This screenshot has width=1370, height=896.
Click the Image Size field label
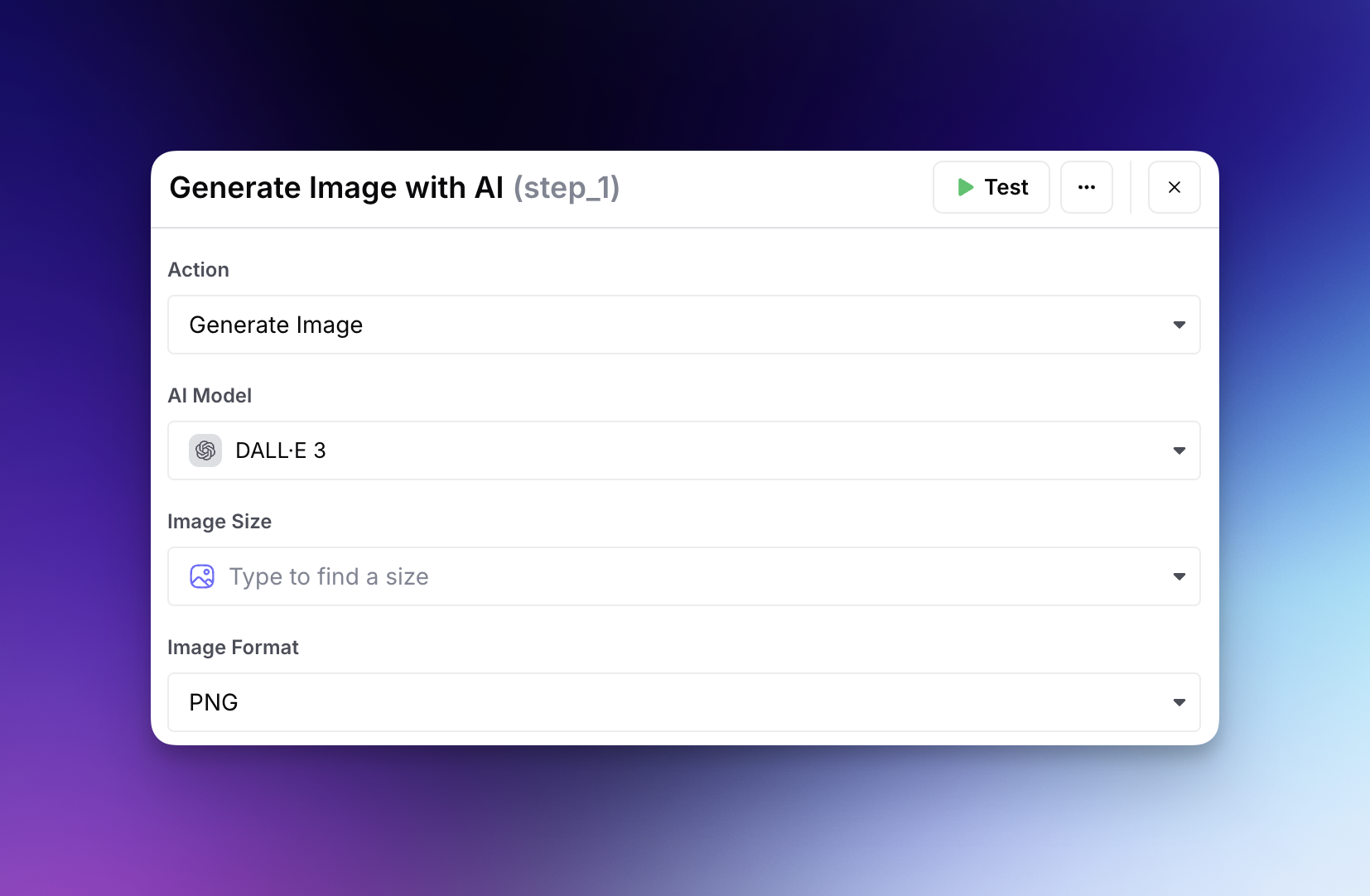(219, 522)
